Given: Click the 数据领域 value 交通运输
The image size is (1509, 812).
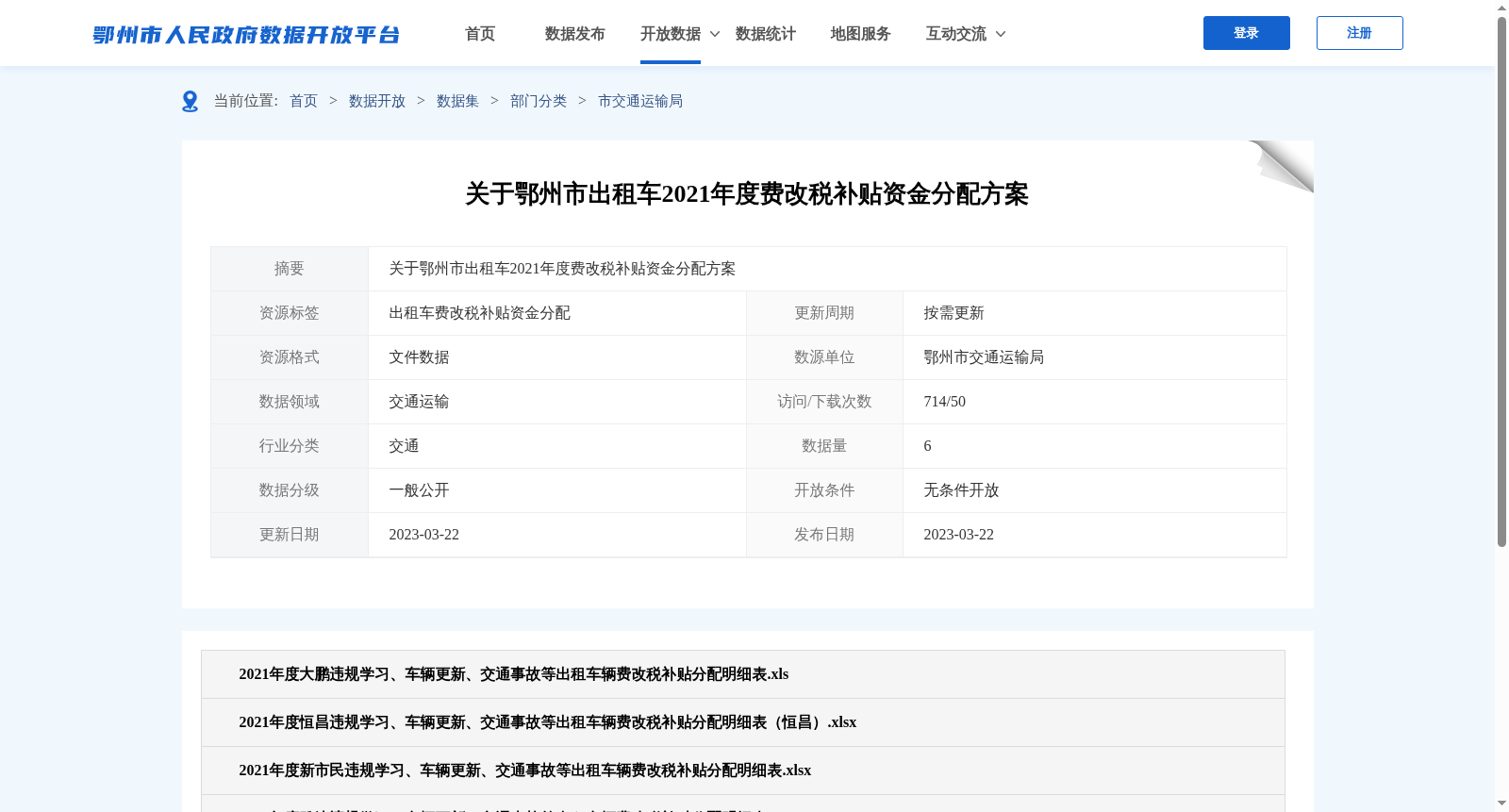Looking at the screenshot, I should click(419, 402).
